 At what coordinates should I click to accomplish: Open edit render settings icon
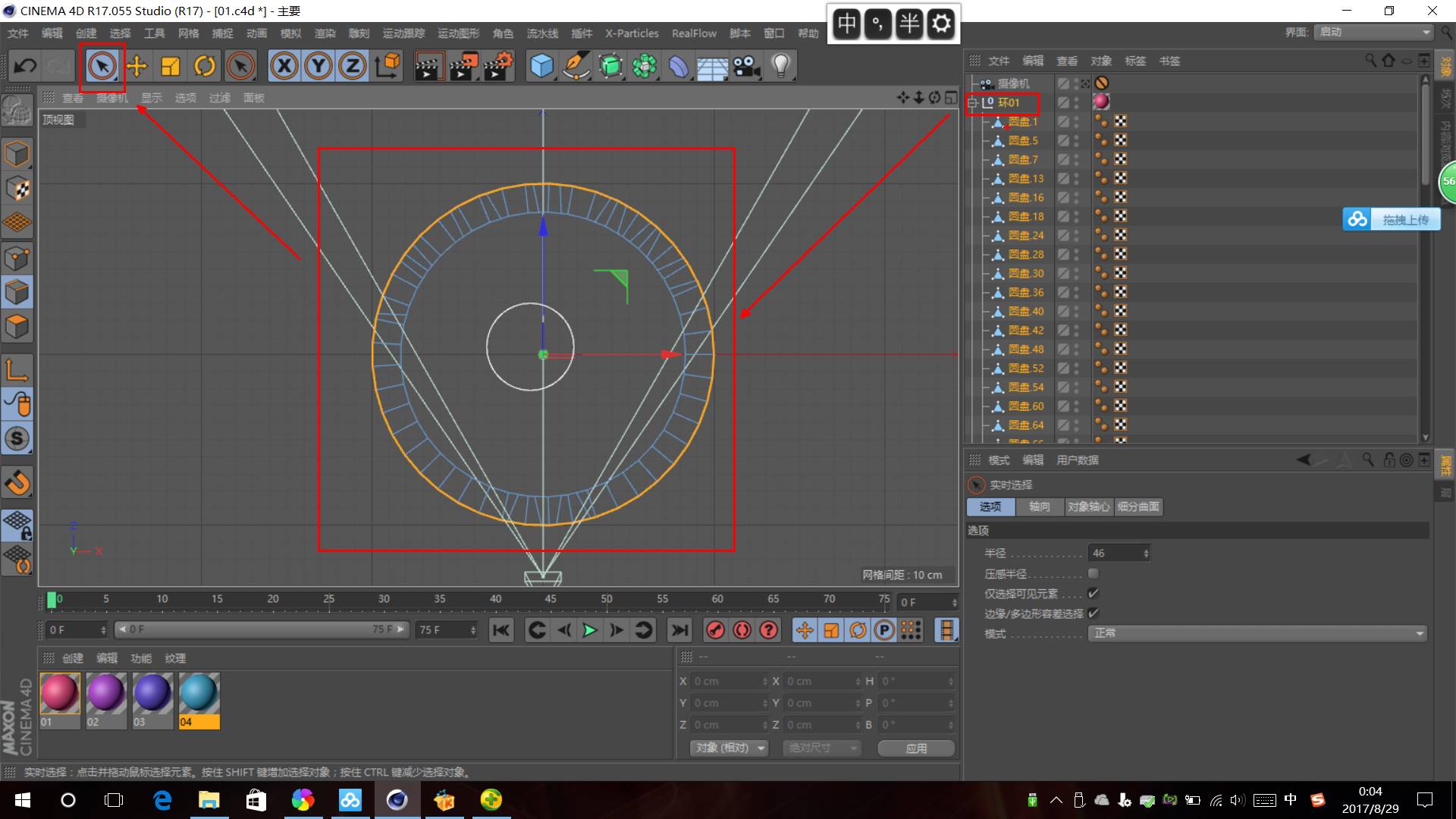click(498, 67)
